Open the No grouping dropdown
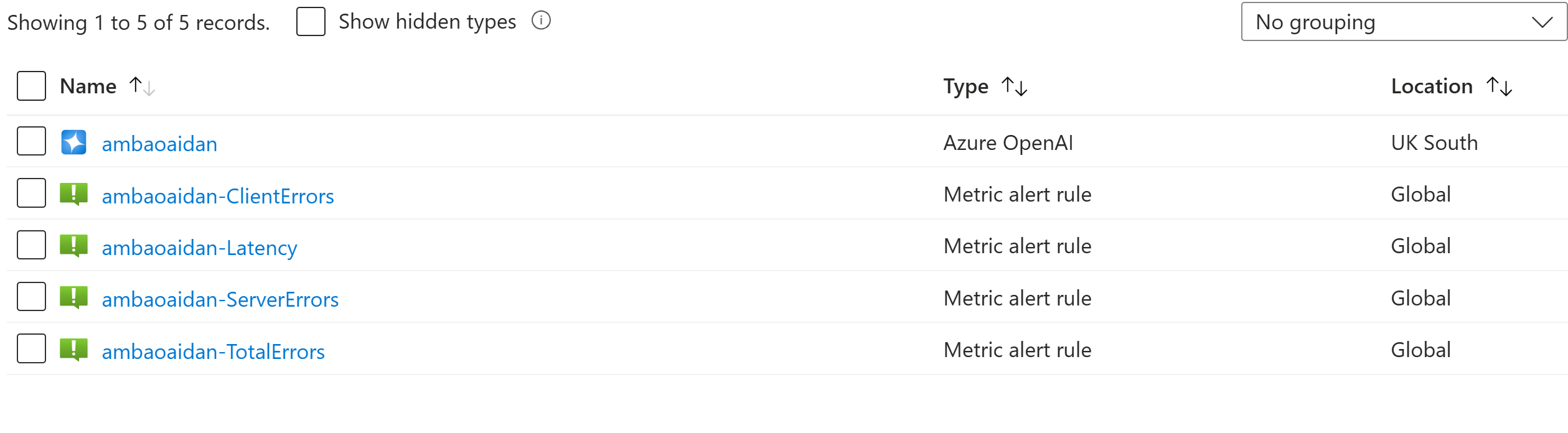Screen dimensions: 1568x433 point(1404,22)
